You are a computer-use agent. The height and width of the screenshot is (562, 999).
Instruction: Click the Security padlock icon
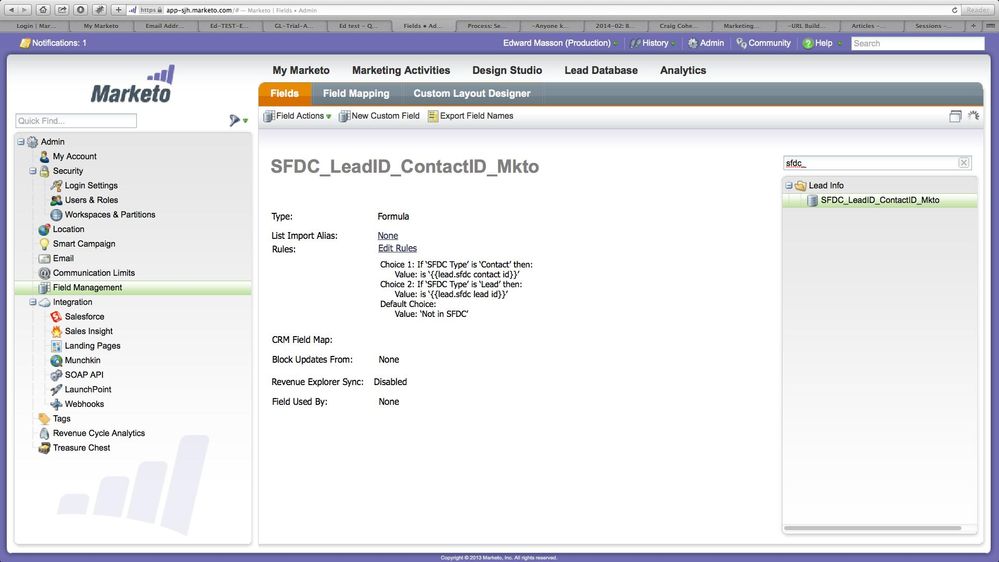tap(44, 171)
